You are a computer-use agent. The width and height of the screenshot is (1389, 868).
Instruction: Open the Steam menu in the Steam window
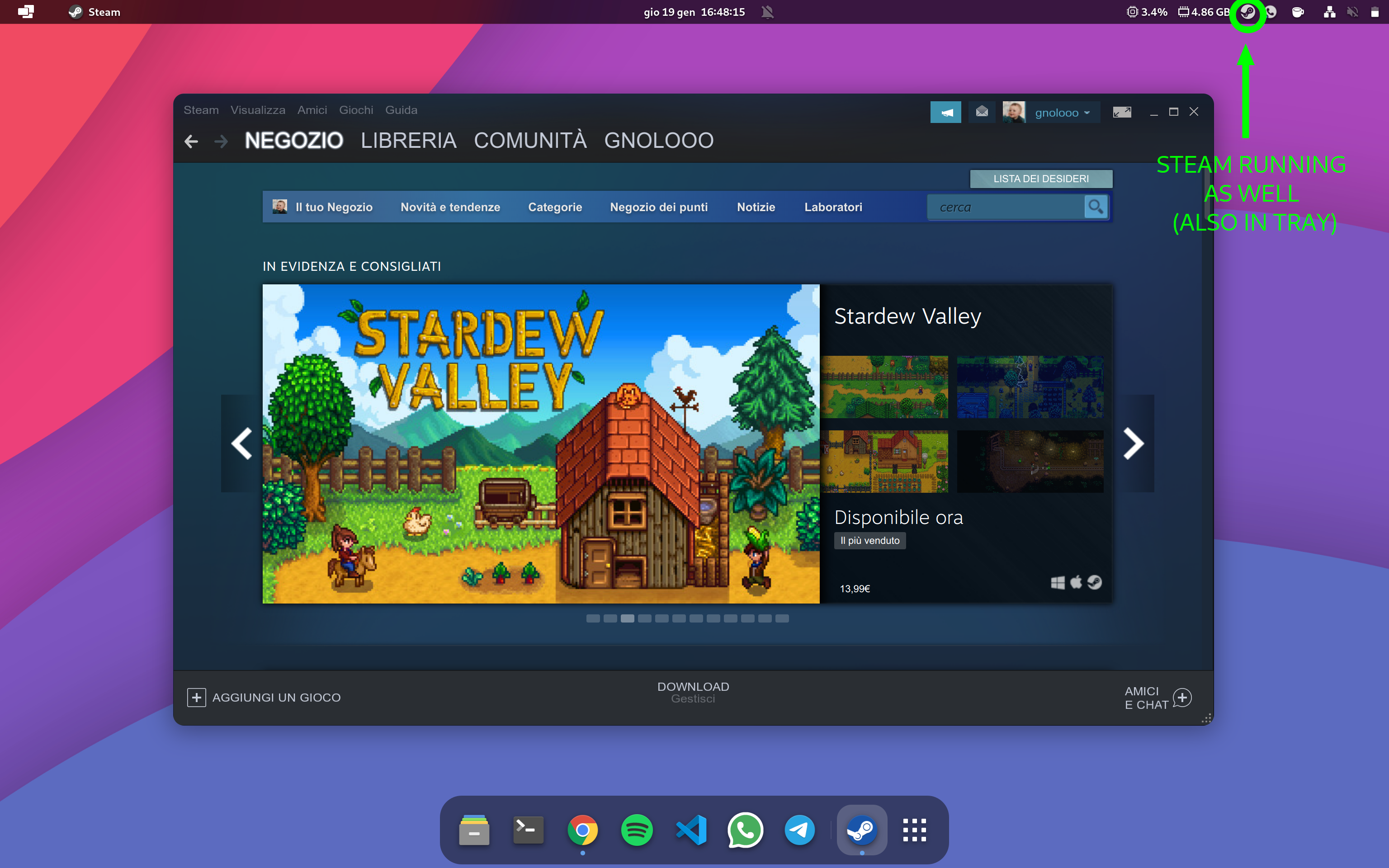(201, 110)
